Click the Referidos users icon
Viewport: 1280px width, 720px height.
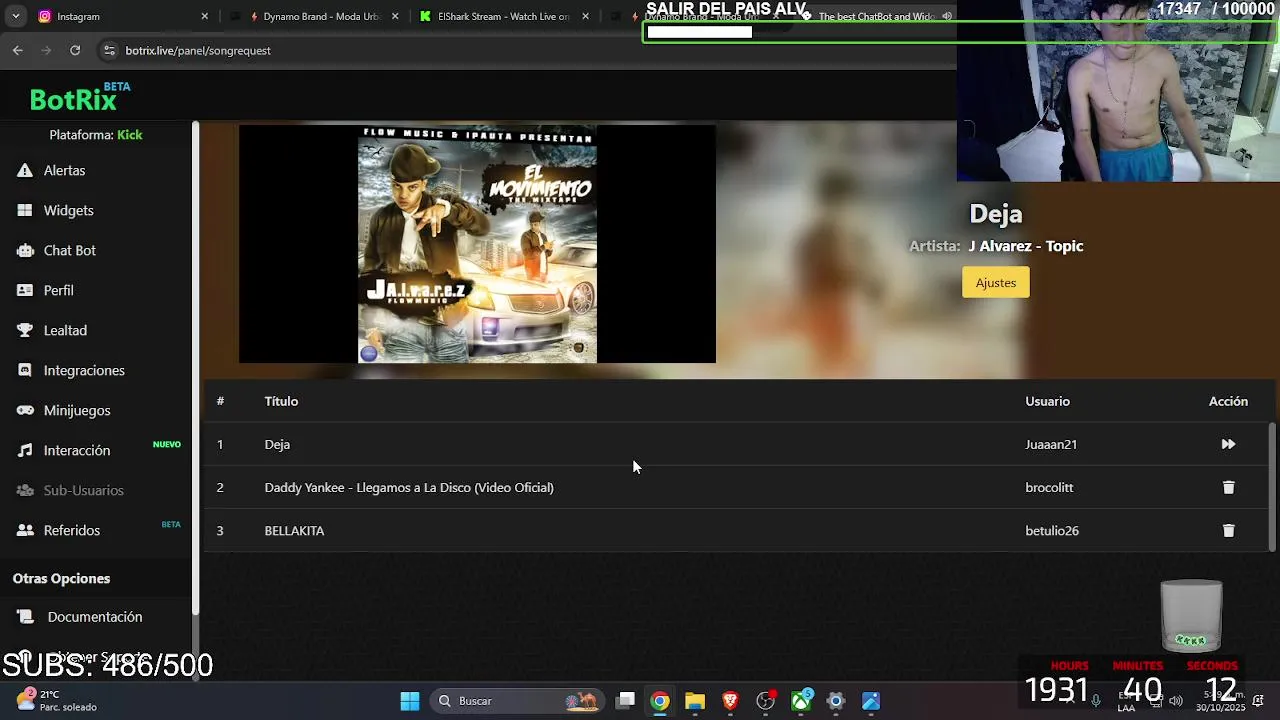pos(25,530)
